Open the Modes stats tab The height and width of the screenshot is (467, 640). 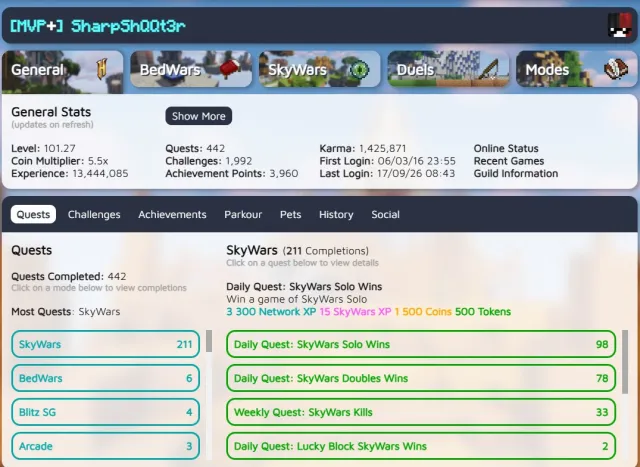pos(577,69)
